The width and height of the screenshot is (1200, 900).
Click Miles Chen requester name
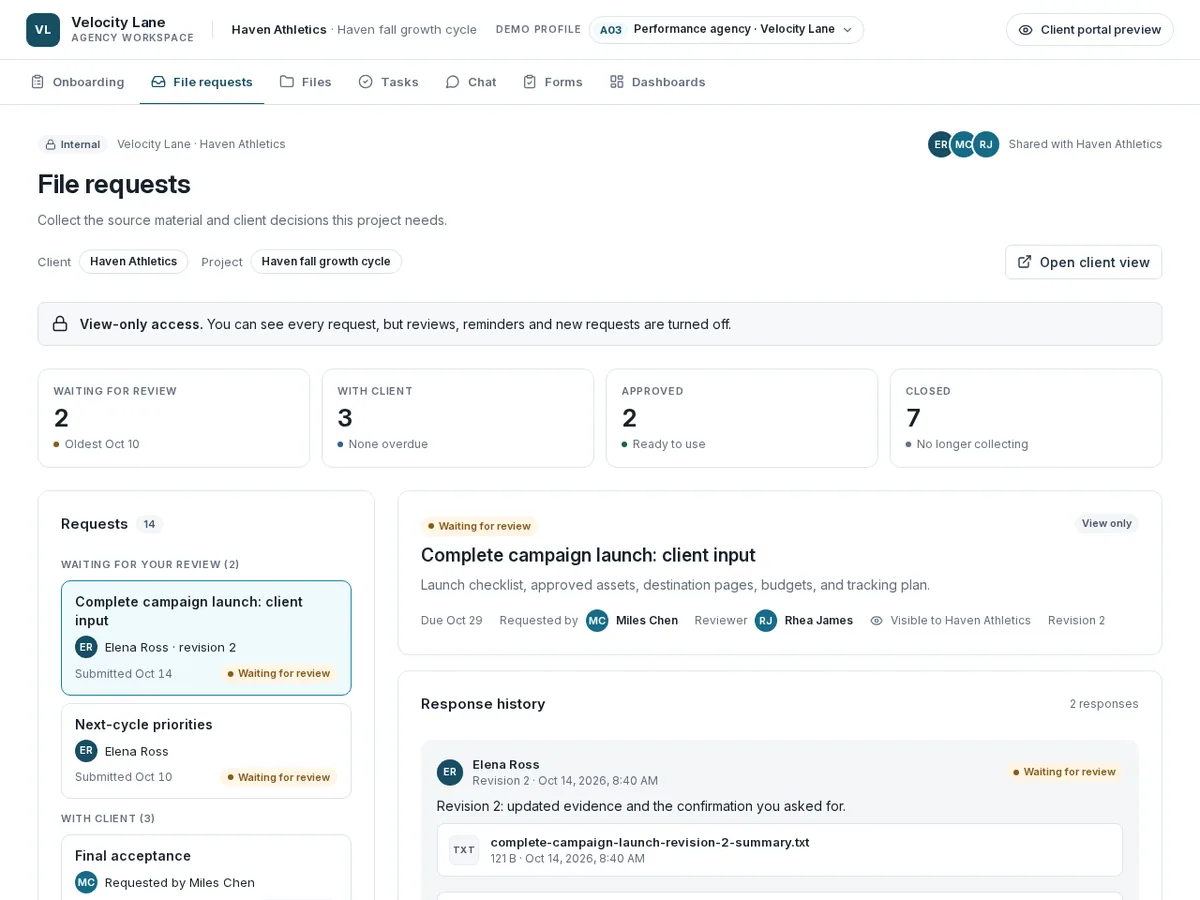(647, 620)
